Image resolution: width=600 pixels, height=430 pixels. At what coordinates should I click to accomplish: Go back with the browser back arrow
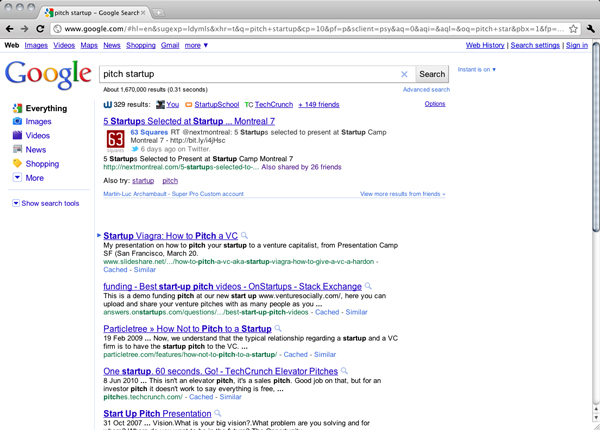(x=10, y=29)
